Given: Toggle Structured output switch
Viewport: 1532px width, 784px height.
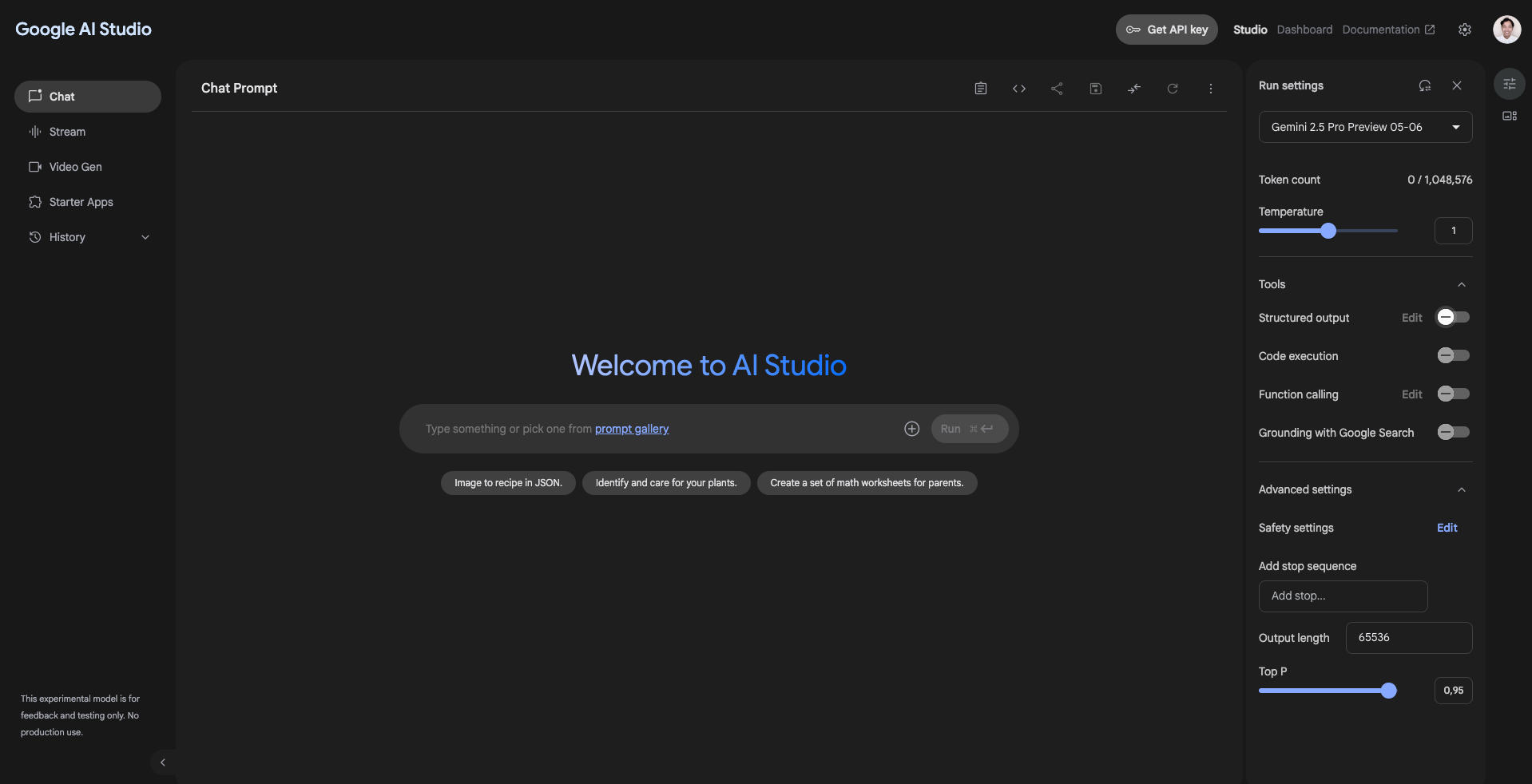Looking at the screenshot, I should click(1453, 318).
